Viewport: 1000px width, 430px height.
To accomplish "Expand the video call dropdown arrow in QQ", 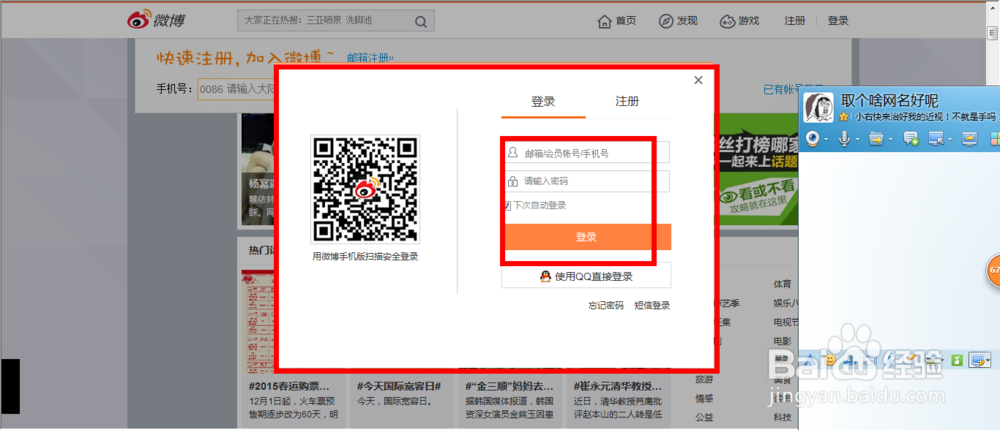I will (826, 139).
